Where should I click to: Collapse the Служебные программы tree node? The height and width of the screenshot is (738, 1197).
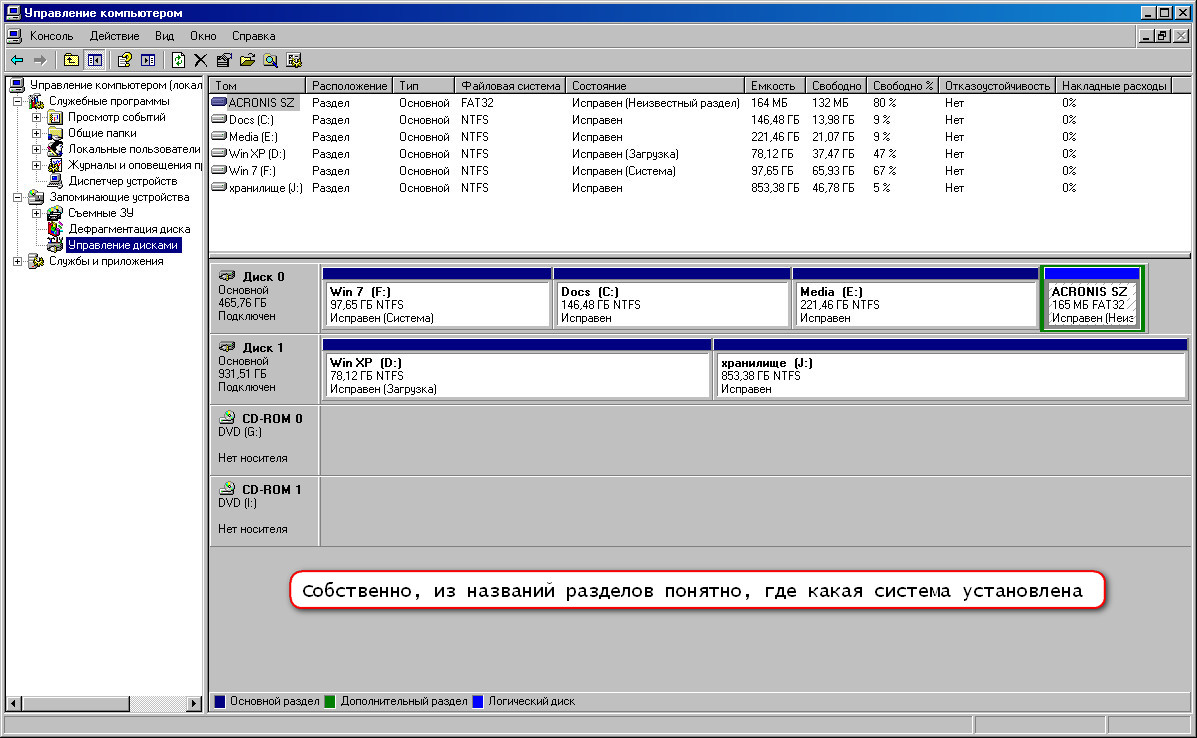tap(17, 101)
